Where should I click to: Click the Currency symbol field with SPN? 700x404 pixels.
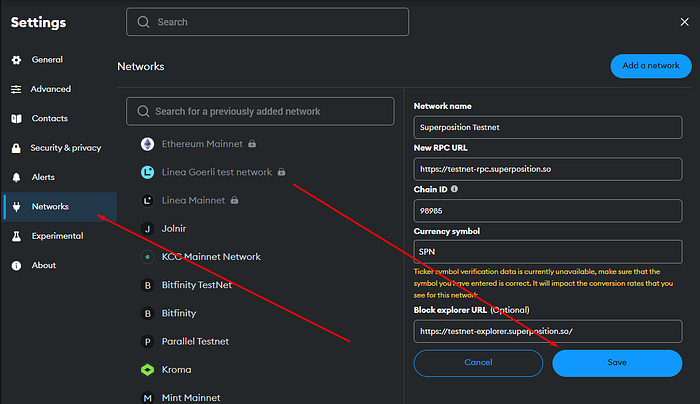(x=548, y=252)
